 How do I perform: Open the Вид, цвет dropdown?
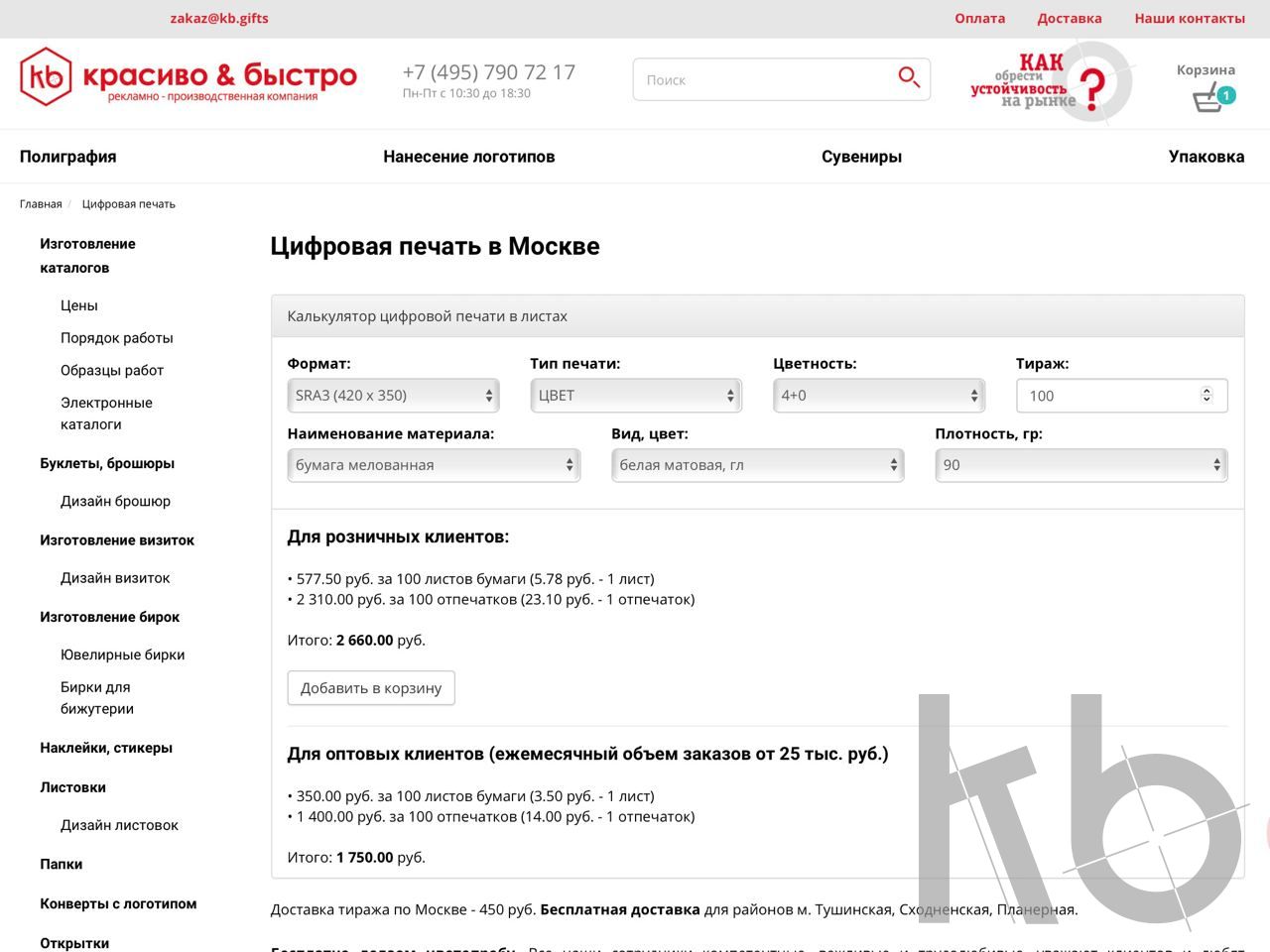757,464
